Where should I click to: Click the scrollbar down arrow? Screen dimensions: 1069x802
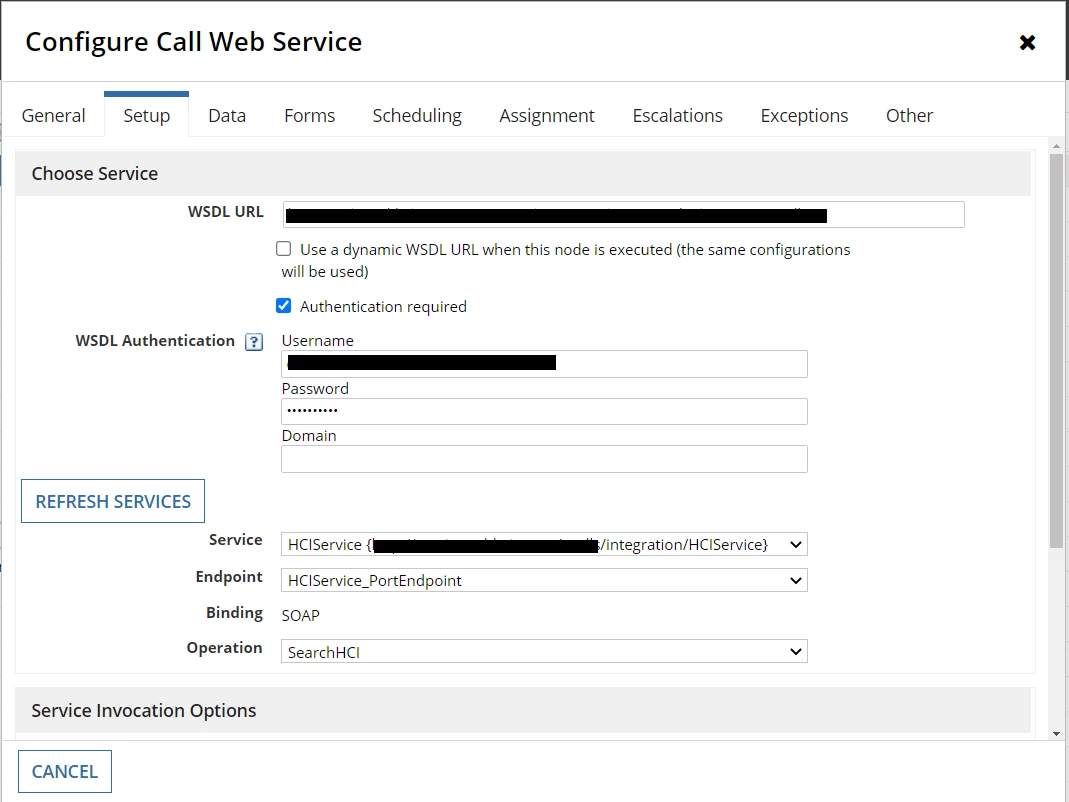coord(1056,734)
